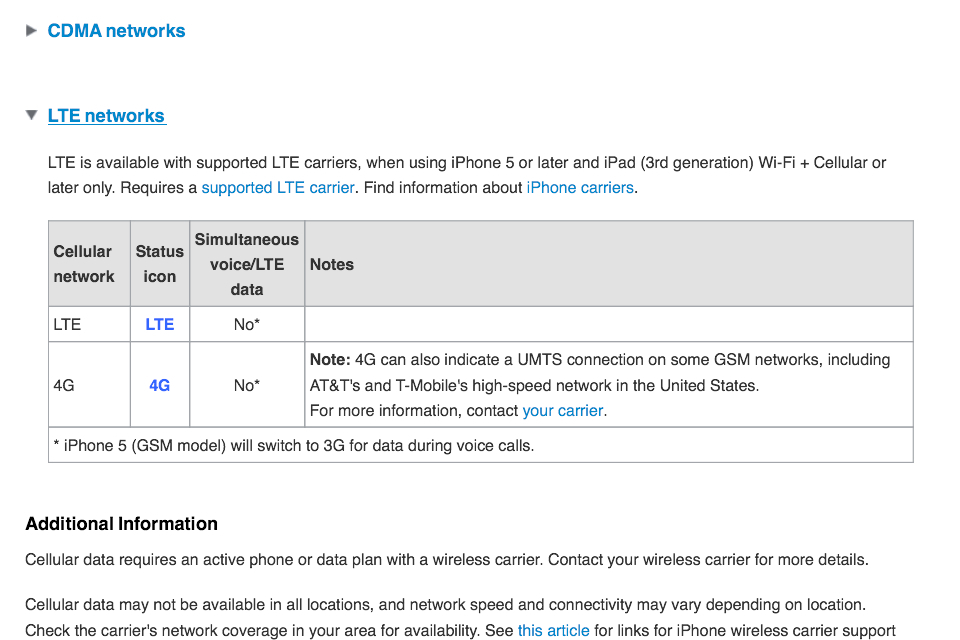Click the iPhone 5 GSM model footnote
960x640 pixels.
[x=294, y=446]
